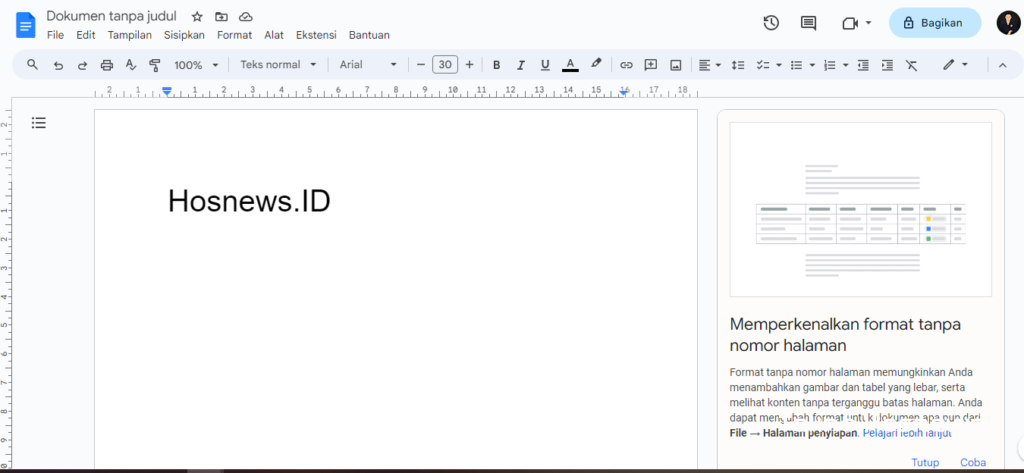Open the Ekstensi menu

click(316, 35)
